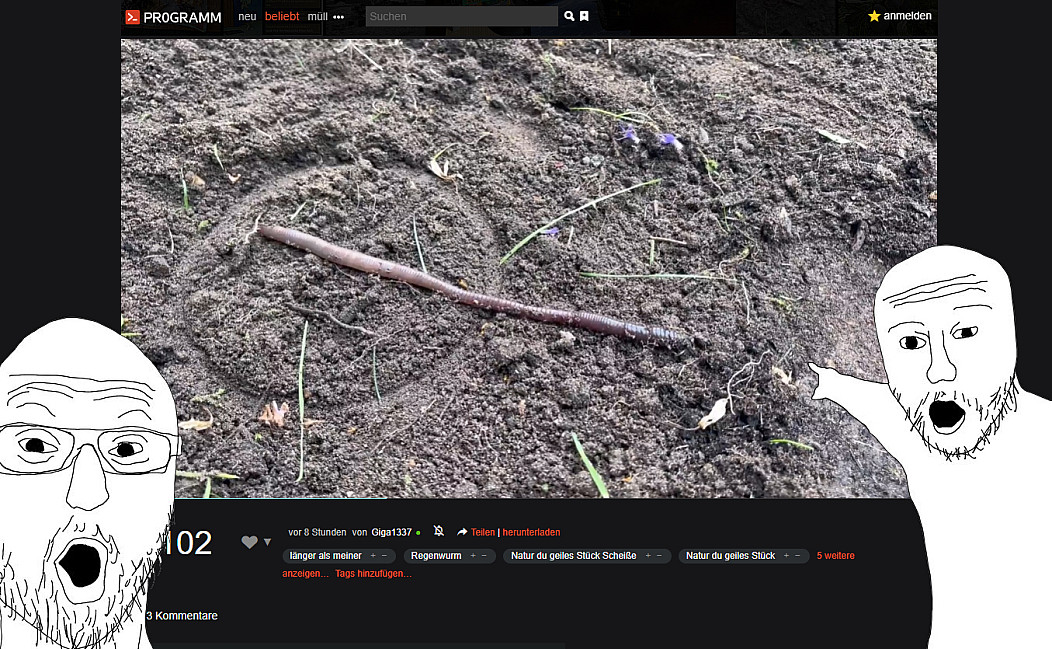Click the share arrow icon
Screen dimensions: 1052x649
click(462, 532)
